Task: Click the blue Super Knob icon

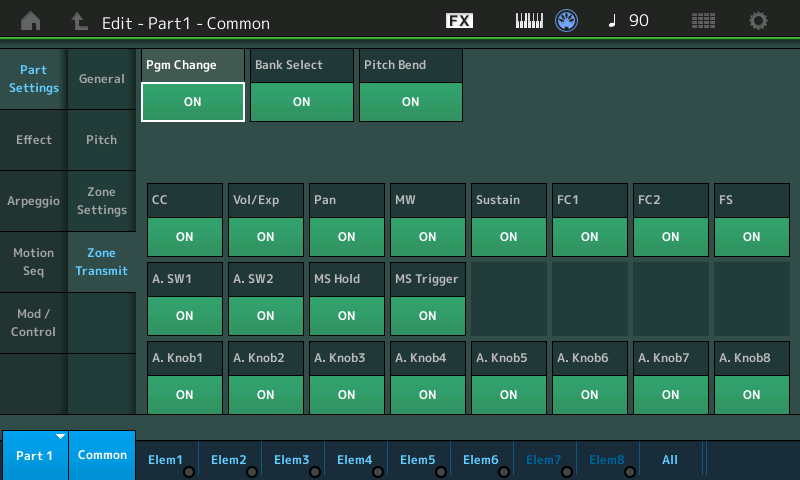Action: click(x=568, y=21)
